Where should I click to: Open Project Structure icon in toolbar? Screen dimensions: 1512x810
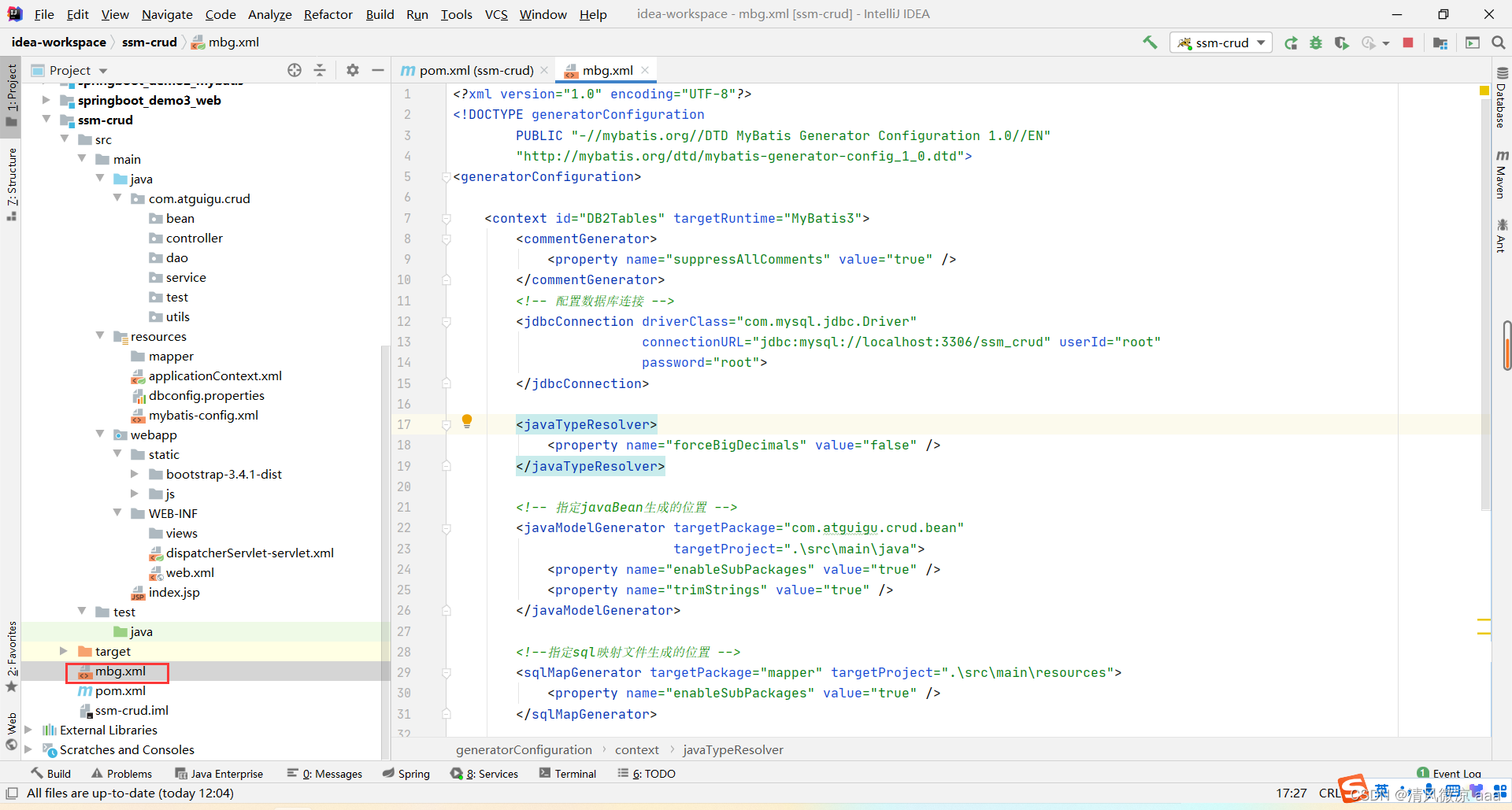(x=1440, y=43)
